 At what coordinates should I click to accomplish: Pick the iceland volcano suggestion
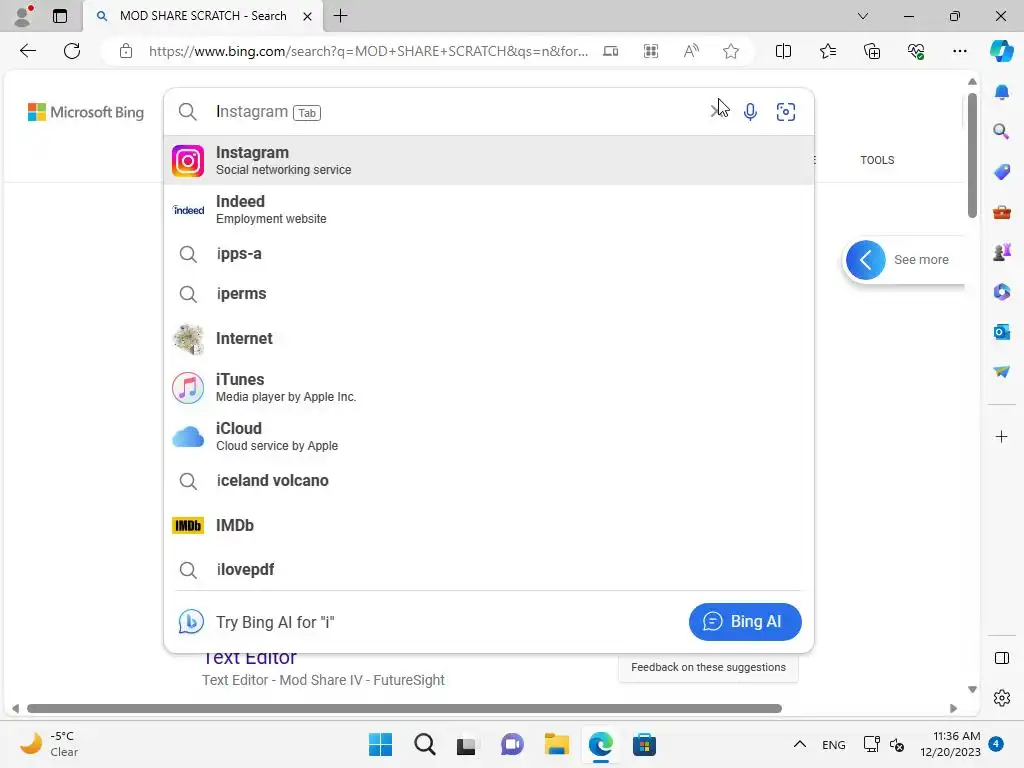click(488, 481)
